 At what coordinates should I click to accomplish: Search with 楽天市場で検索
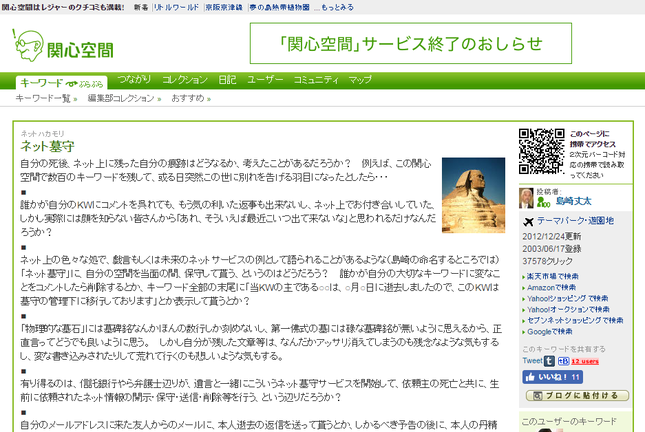[x=553, y=276]
